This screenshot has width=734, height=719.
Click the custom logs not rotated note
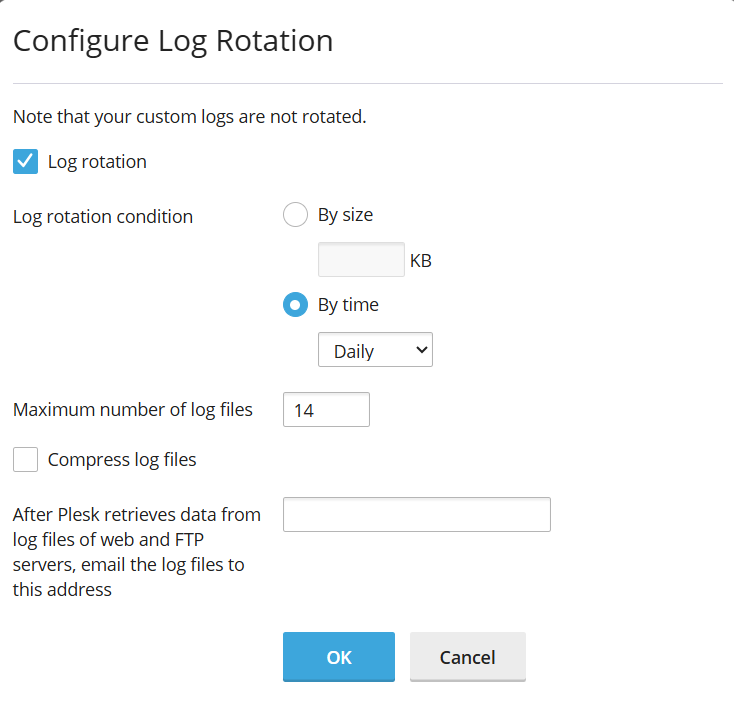(190, 117)
